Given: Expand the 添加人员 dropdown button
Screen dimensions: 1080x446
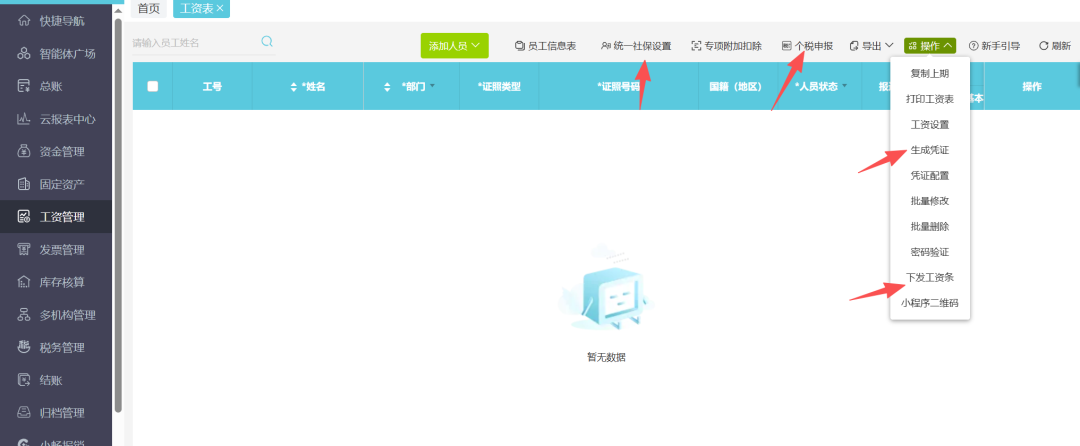Looking at the screenshot, I should click(x=455, y=46).
